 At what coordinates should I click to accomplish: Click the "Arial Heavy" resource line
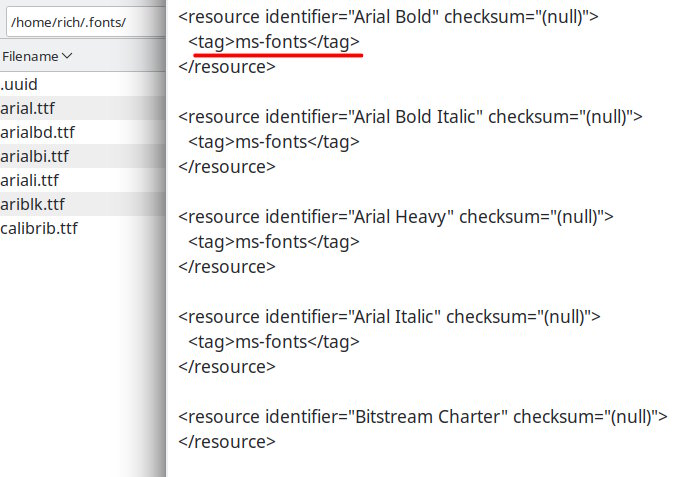pos(395,217)
